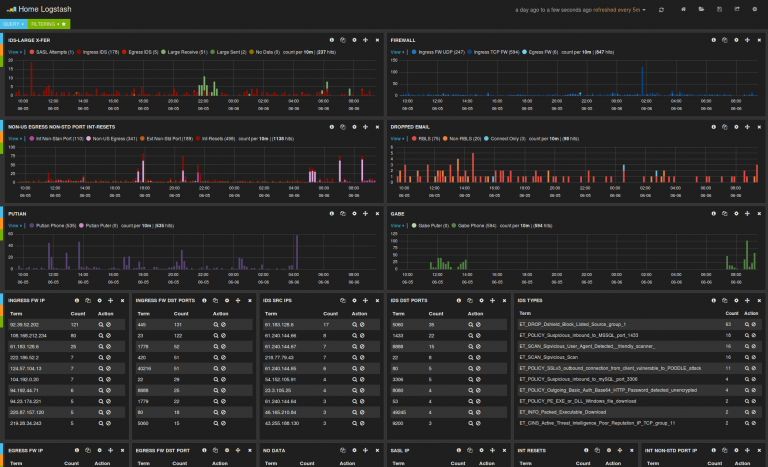Open inspect icon on IDS-LARGE X-FER panel

343,40
